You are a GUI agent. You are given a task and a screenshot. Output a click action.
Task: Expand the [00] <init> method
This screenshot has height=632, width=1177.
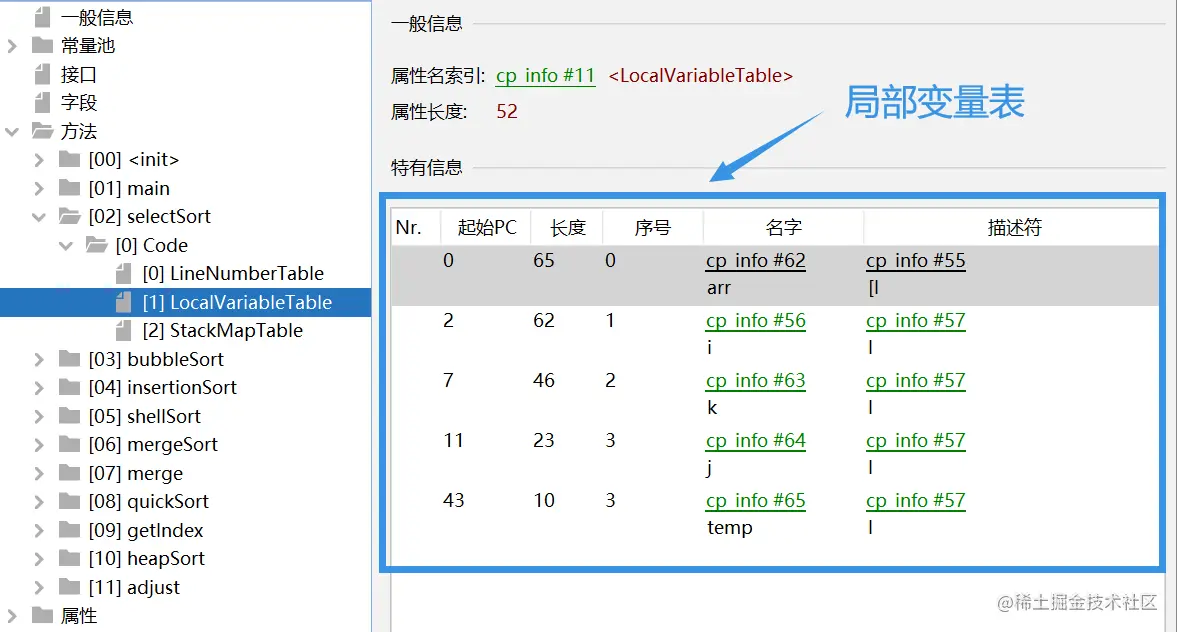[39, 160]
